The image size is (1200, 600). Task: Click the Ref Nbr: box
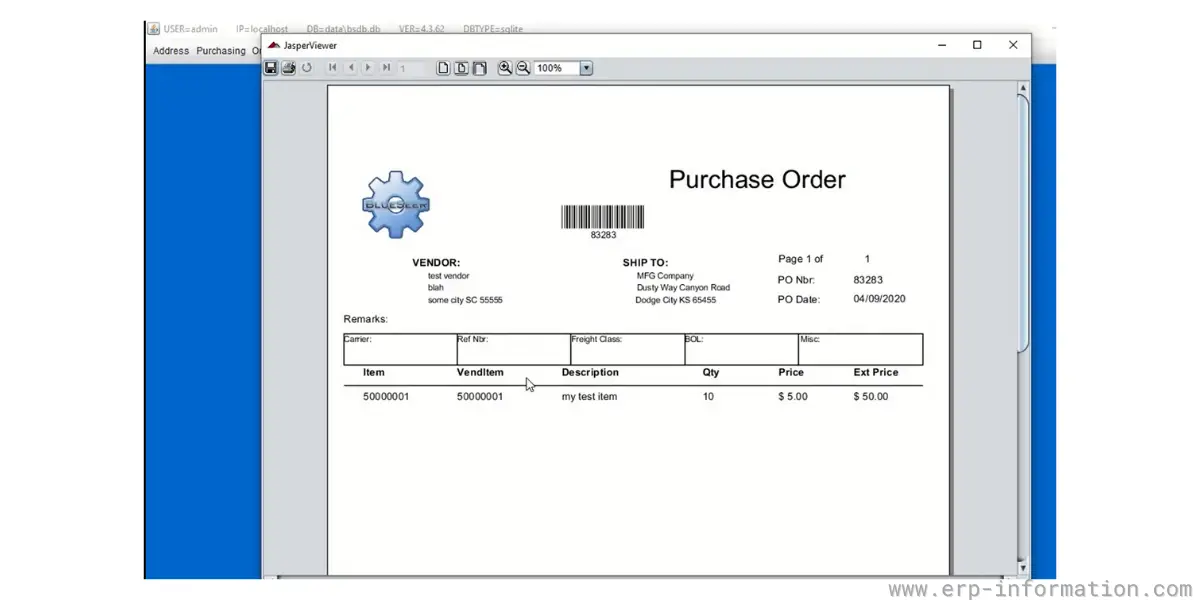pos(514,349)
